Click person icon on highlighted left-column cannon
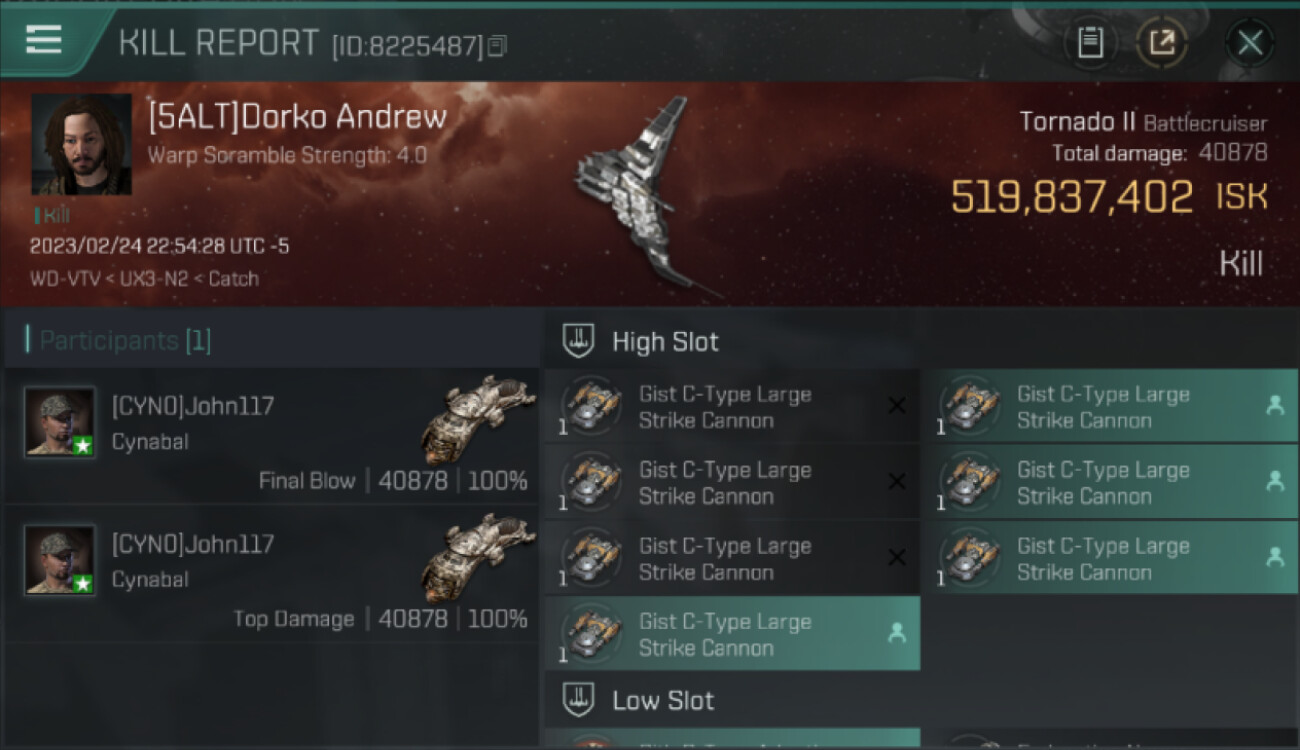 tap(897, 633)
